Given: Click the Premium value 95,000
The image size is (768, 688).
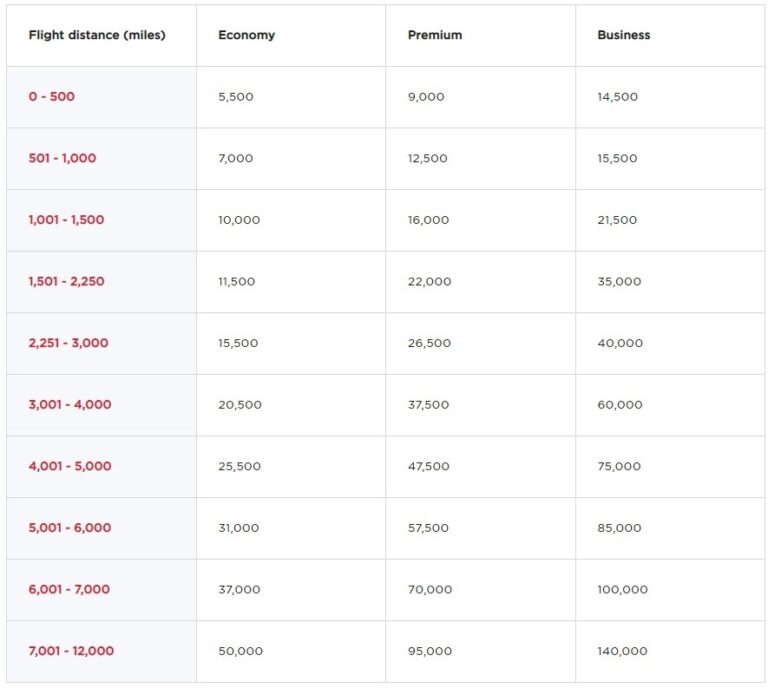Looking at the screenshot, I should [x=430, y=651].
